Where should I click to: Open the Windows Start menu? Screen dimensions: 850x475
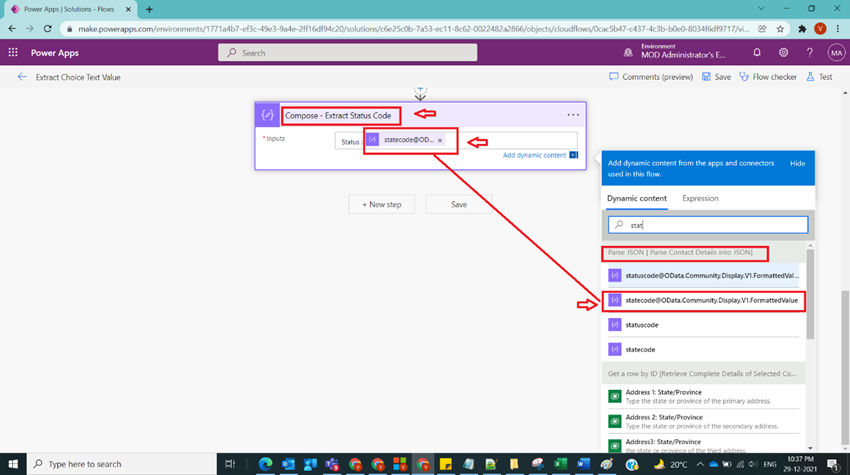13,464
